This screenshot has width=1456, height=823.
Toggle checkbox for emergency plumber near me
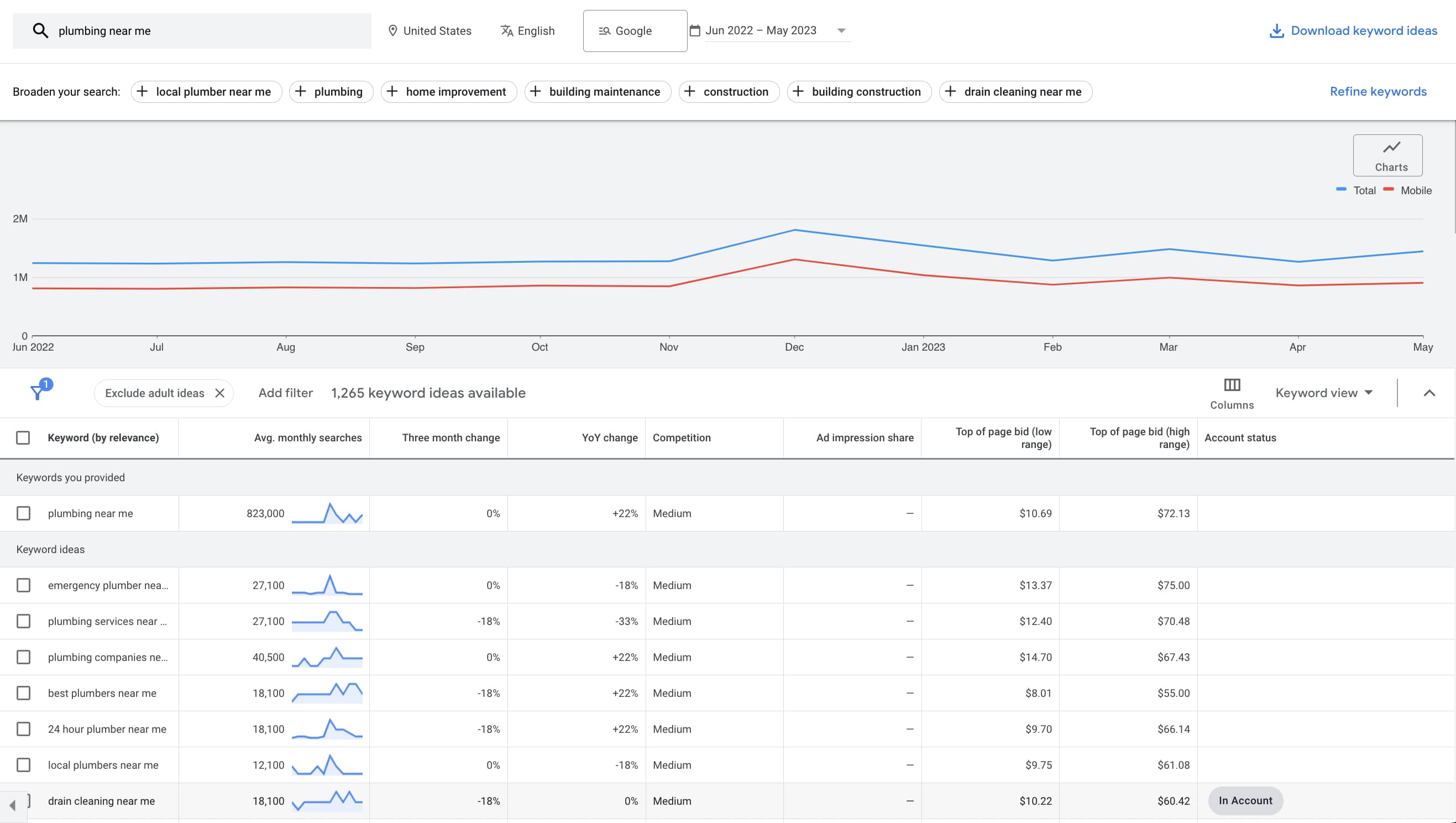(x=24, y=585)
